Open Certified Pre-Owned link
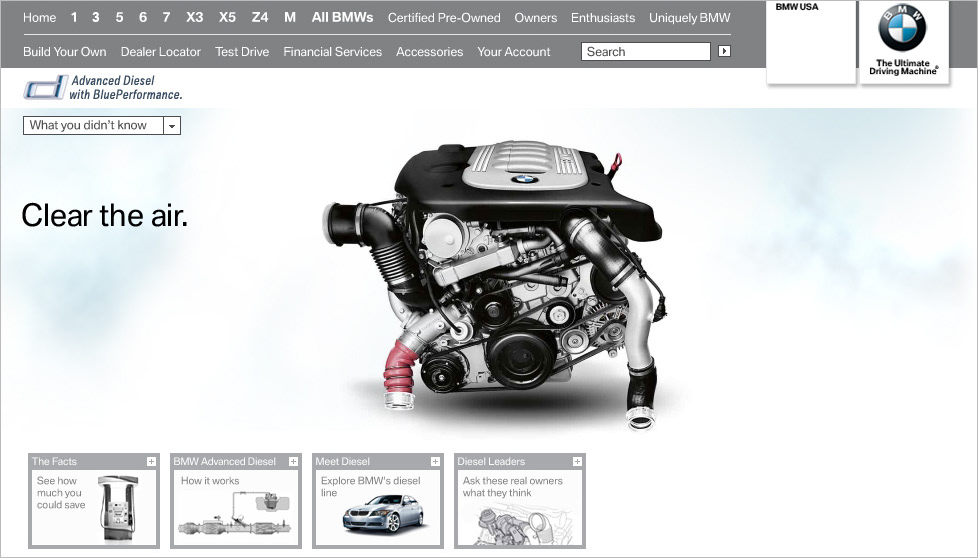 tap(444, 18)
